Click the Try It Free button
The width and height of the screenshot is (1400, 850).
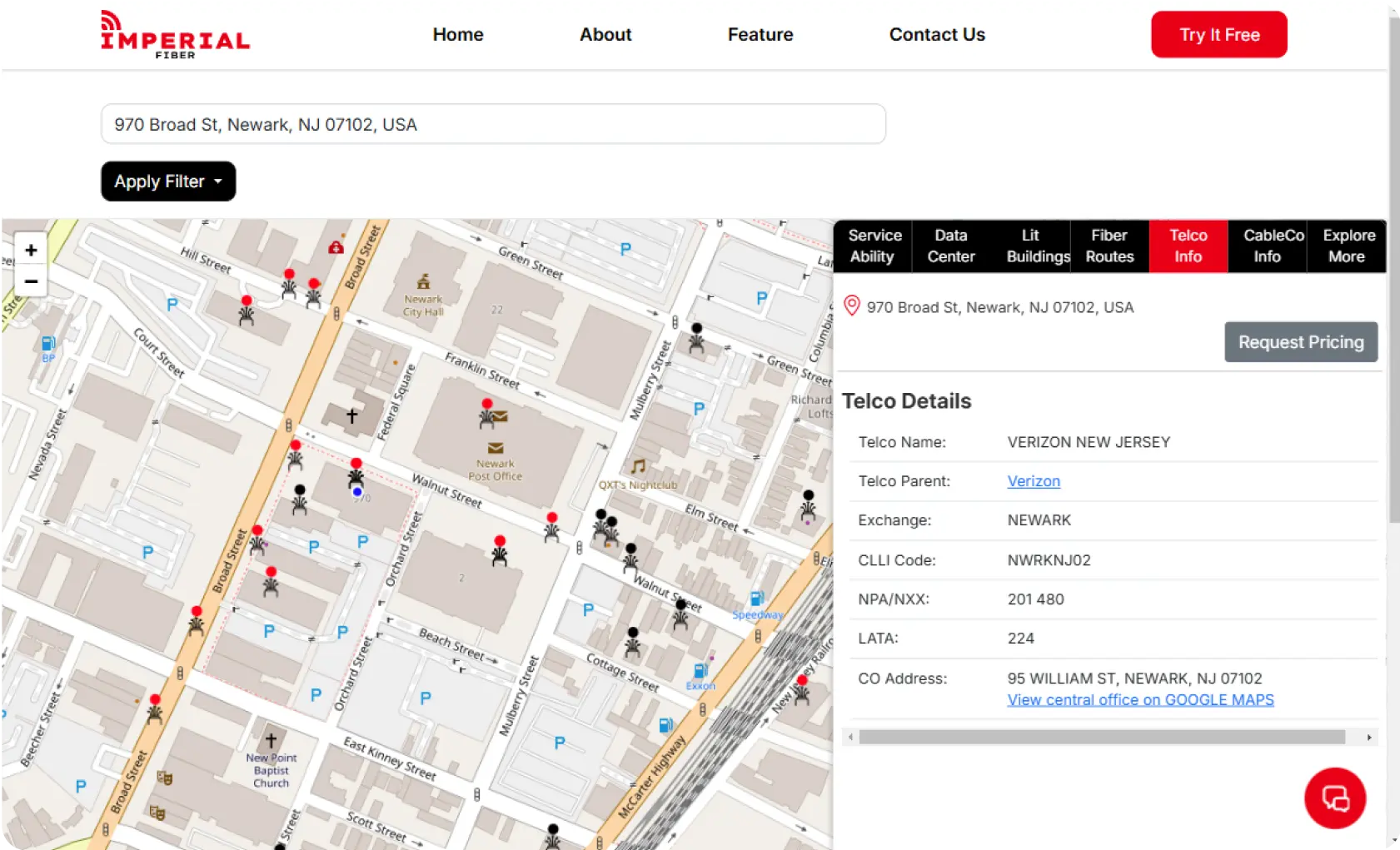point(1219,35)
